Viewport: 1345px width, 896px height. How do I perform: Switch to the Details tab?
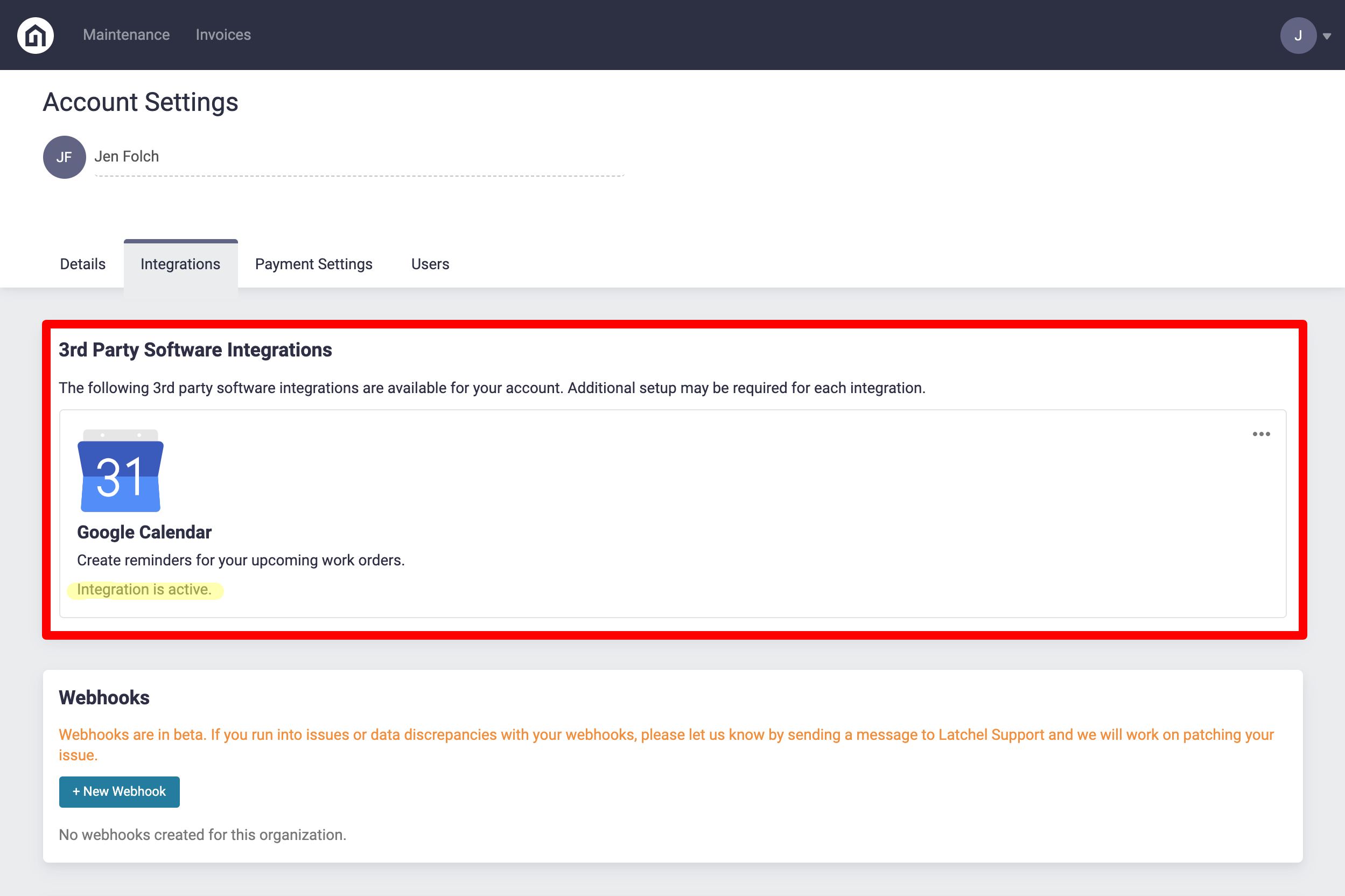click(x=83, y=264)
